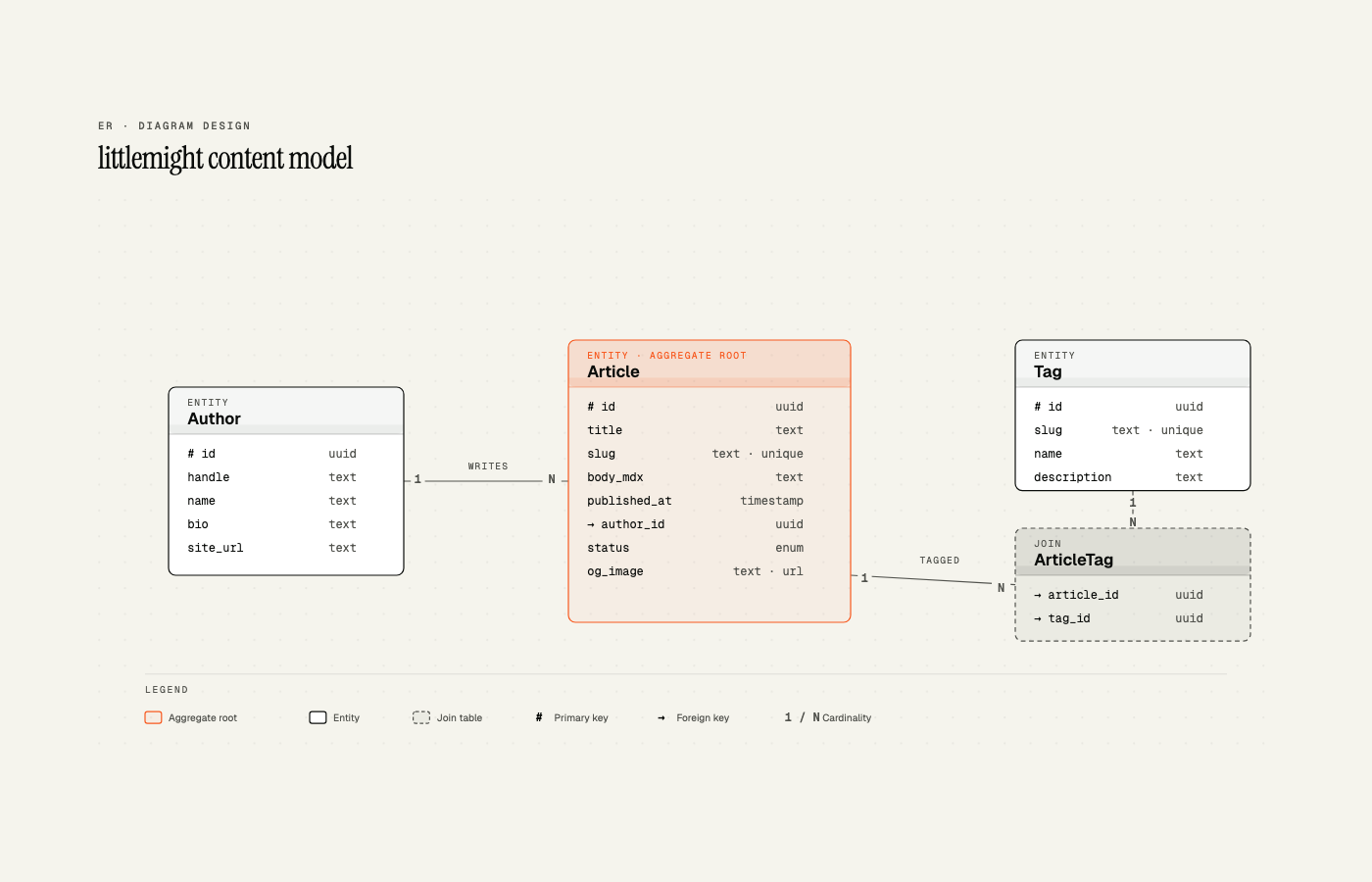The image size is (1372, 882).
Task: Click the Aggregate root legend swatch
Action: tap(153, 717)
